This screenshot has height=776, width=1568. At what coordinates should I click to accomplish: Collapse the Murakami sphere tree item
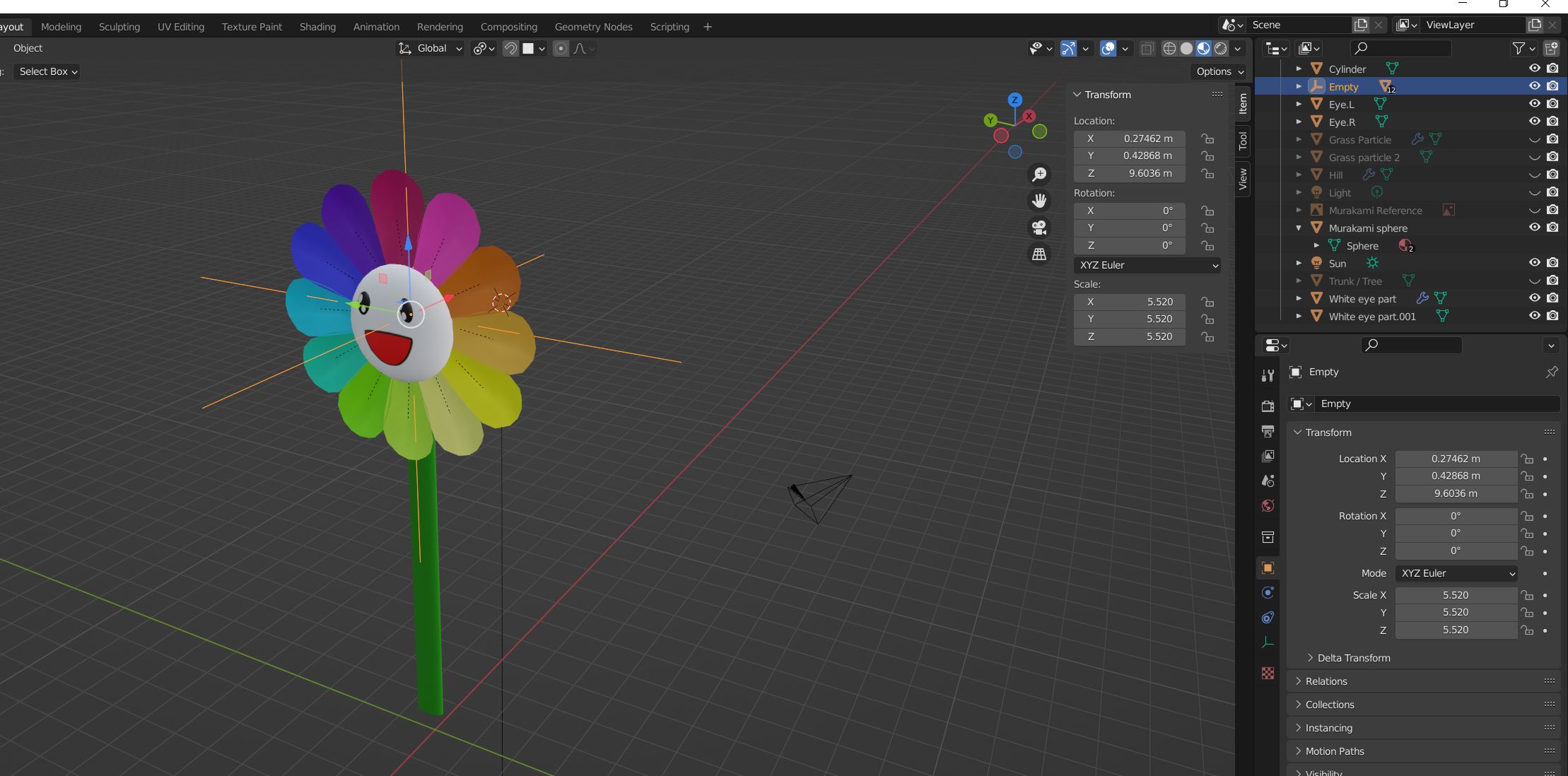tap(1299, 228)
